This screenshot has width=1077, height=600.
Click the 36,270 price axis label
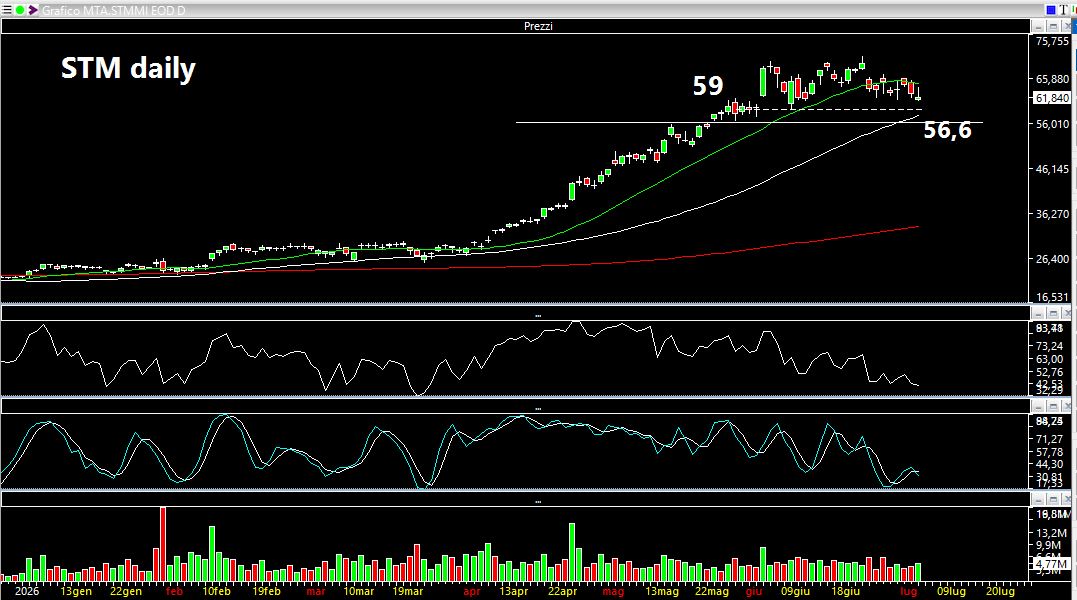[x=1052, y=214]
